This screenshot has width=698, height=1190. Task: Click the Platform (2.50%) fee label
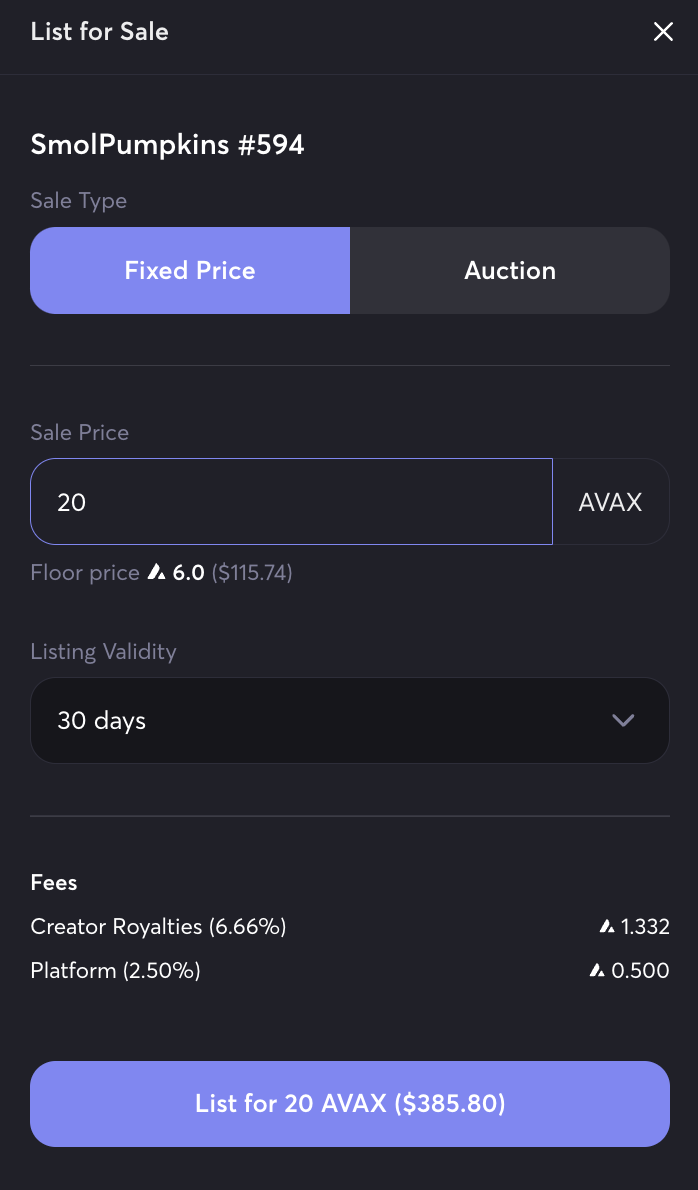(x=116, y=971)
